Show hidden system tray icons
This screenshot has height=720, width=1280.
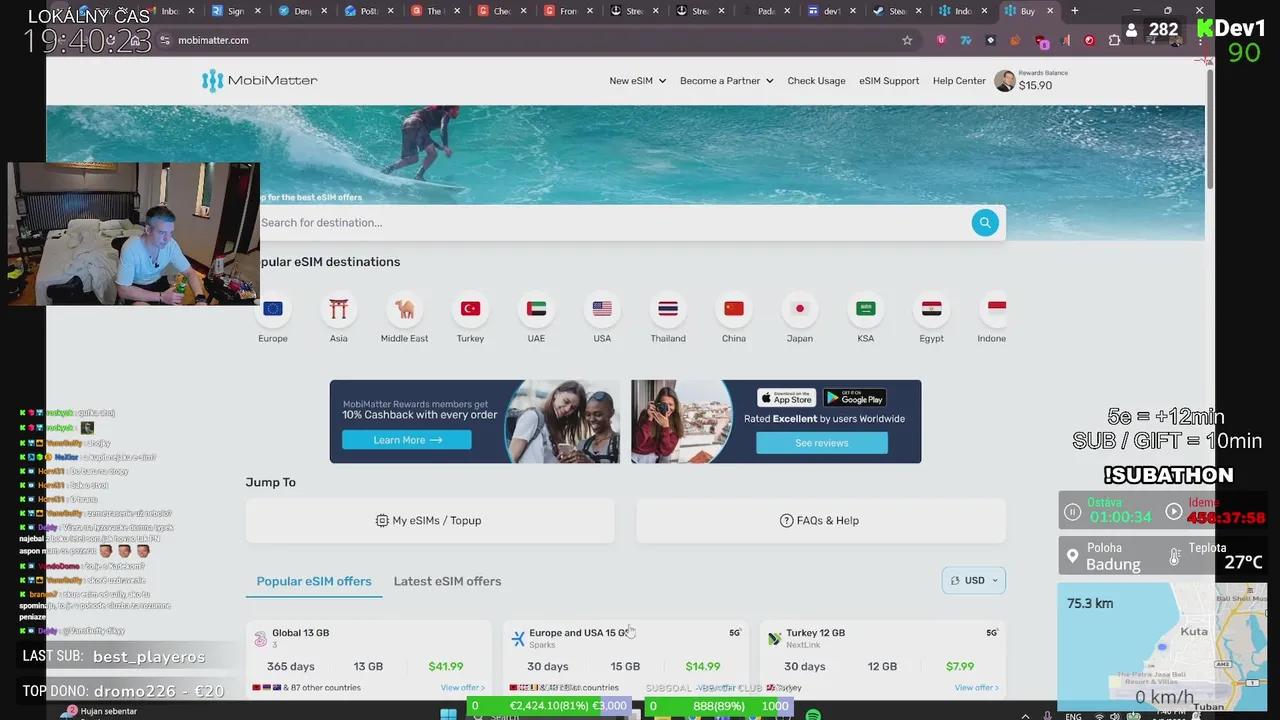click(x=1025, y=716)
